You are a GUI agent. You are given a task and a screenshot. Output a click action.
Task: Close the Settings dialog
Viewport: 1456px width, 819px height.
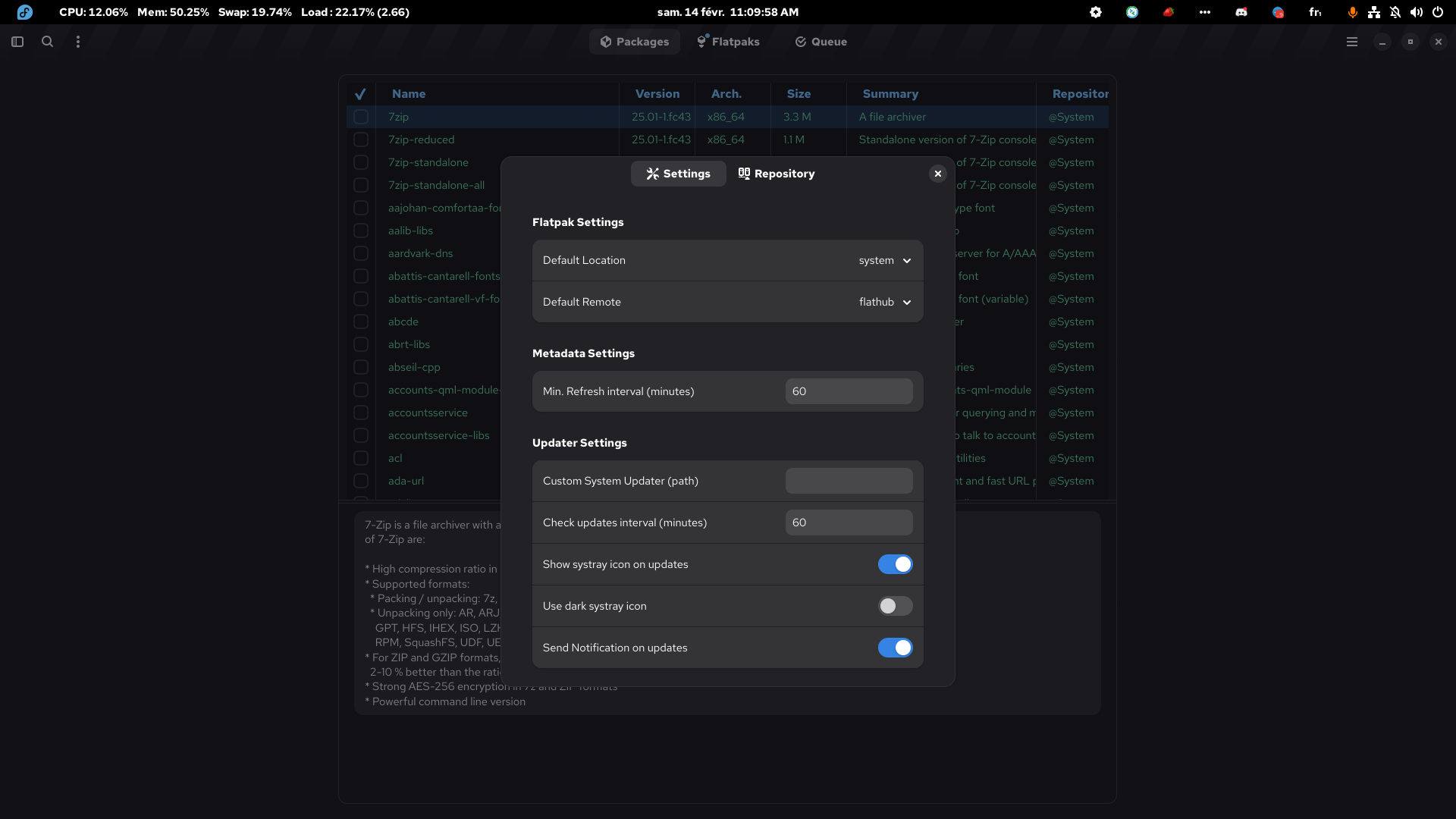[938, 174]
